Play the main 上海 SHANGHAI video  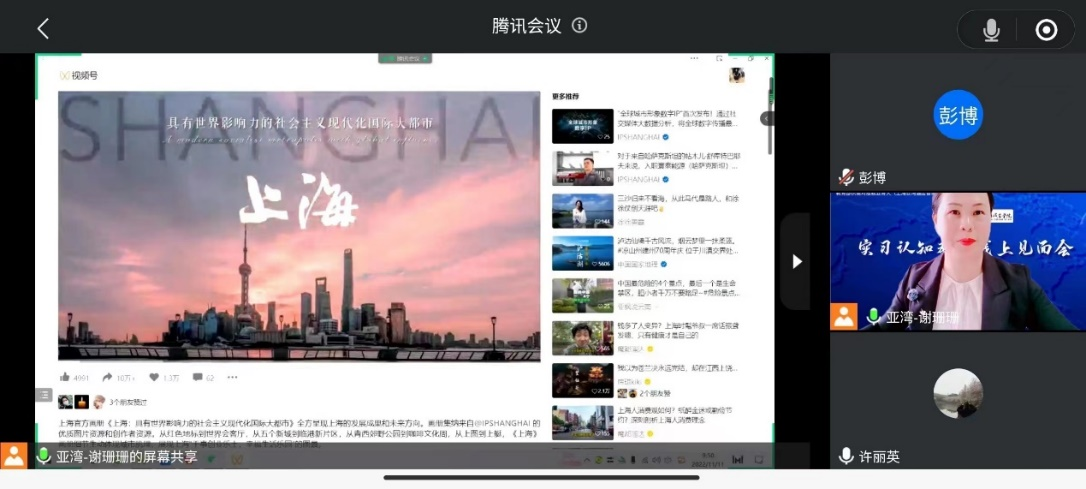pyautogui.click(x=299, y=226)
